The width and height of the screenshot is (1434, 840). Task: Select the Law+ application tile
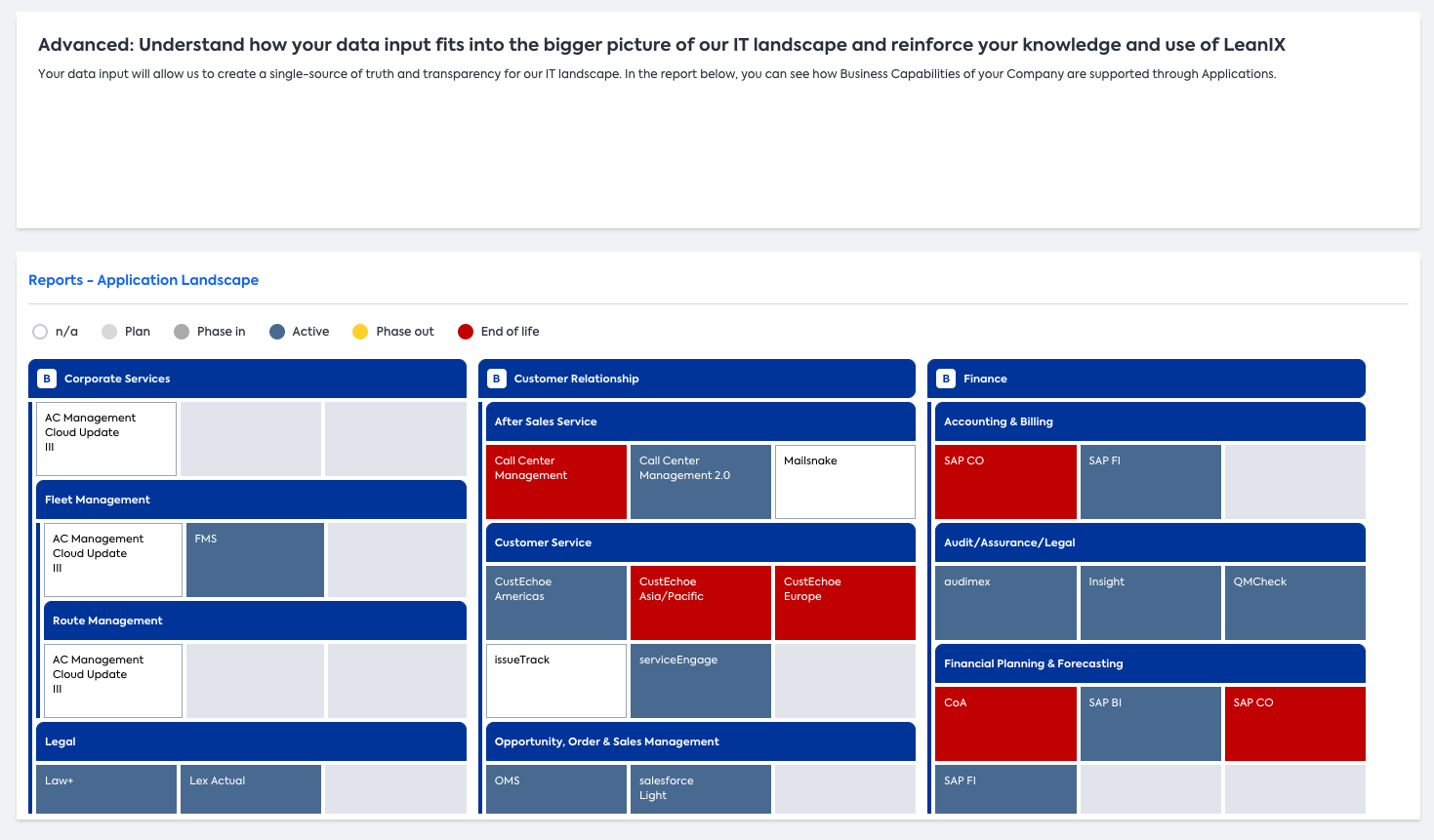tap(106, 789)
